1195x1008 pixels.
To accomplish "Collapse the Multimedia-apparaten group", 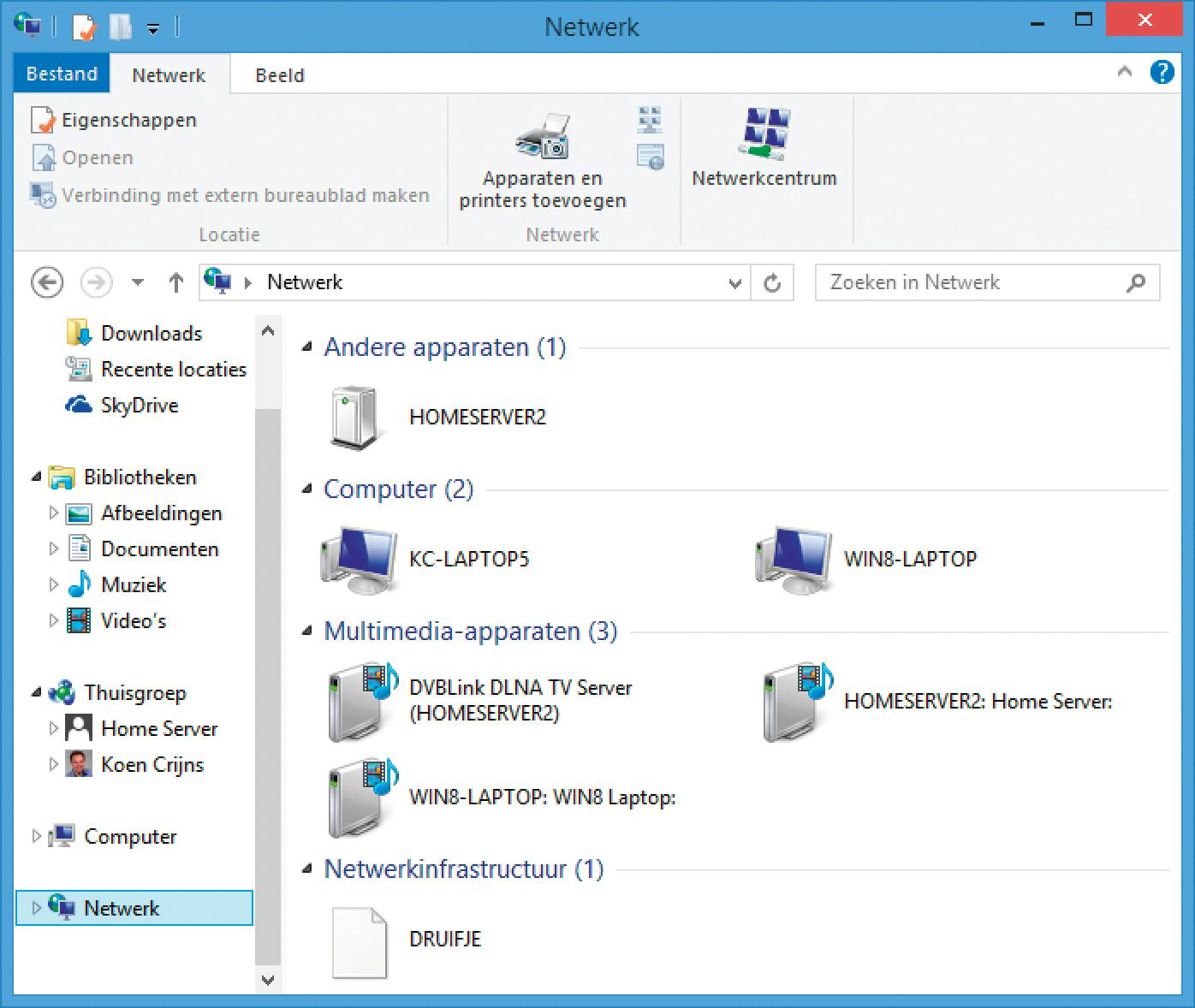I will [x=307, y=631].
